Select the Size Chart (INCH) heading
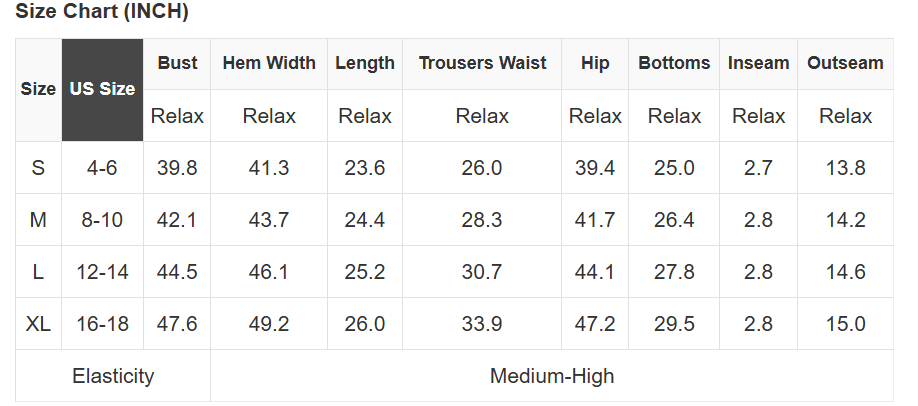The height and width of the screenshot is (406, 918). tap(102, 11)
